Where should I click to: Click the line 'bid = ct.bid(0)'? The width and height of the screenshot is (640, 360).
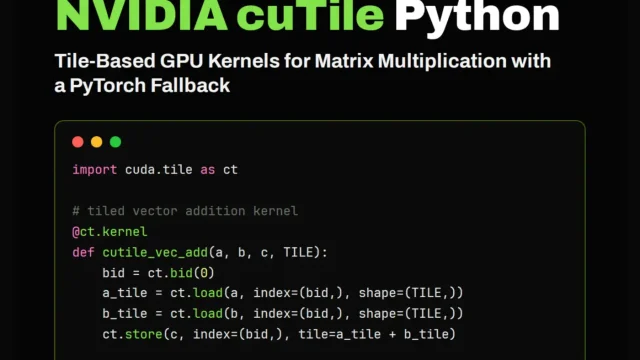coord(158,273)
